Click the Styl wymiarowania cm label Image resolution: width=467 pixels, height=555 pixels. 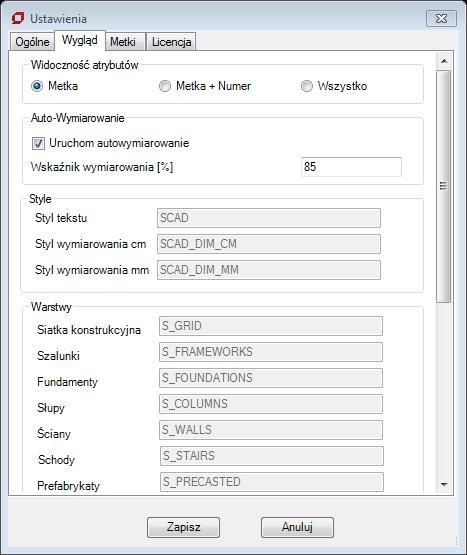pyautogui.click(x=91, y=244)
